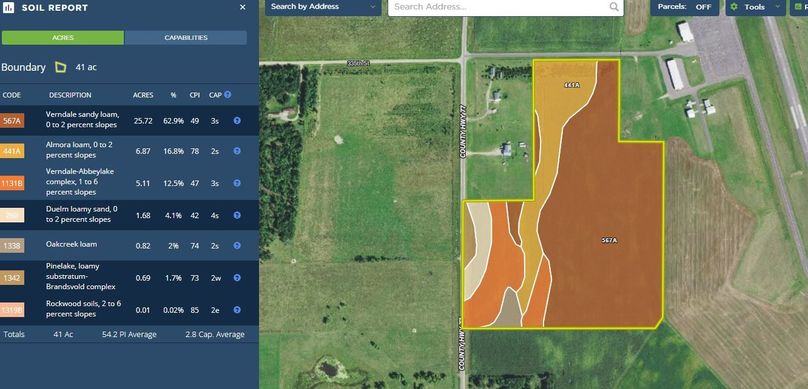The image size is (808, 389).
Task: Open info icon for Oakcreek loam row
Action: (237, 246)
